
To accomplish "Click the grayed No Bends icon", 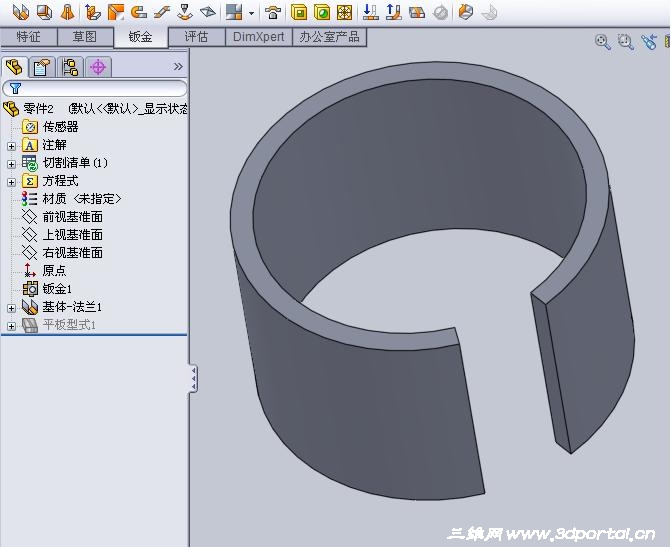I will coord(440,12).
